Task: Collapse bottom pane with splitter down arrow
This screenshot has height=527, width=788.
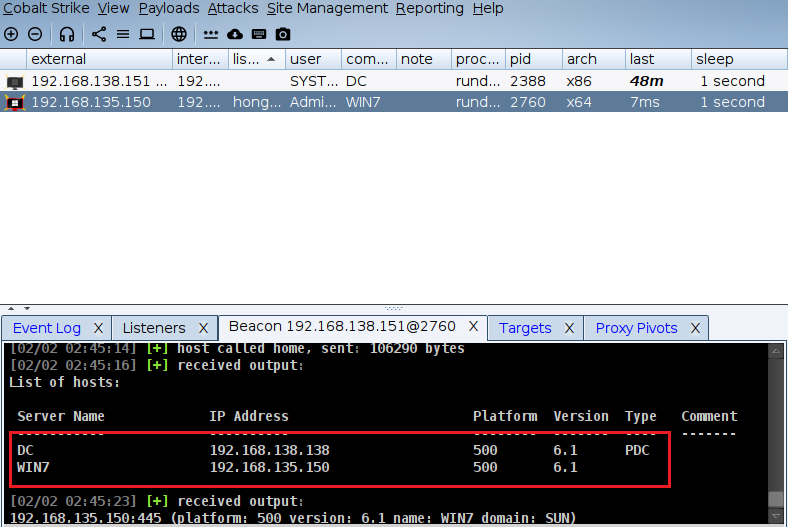Action: pyautogui.click(x=27, y=308)
